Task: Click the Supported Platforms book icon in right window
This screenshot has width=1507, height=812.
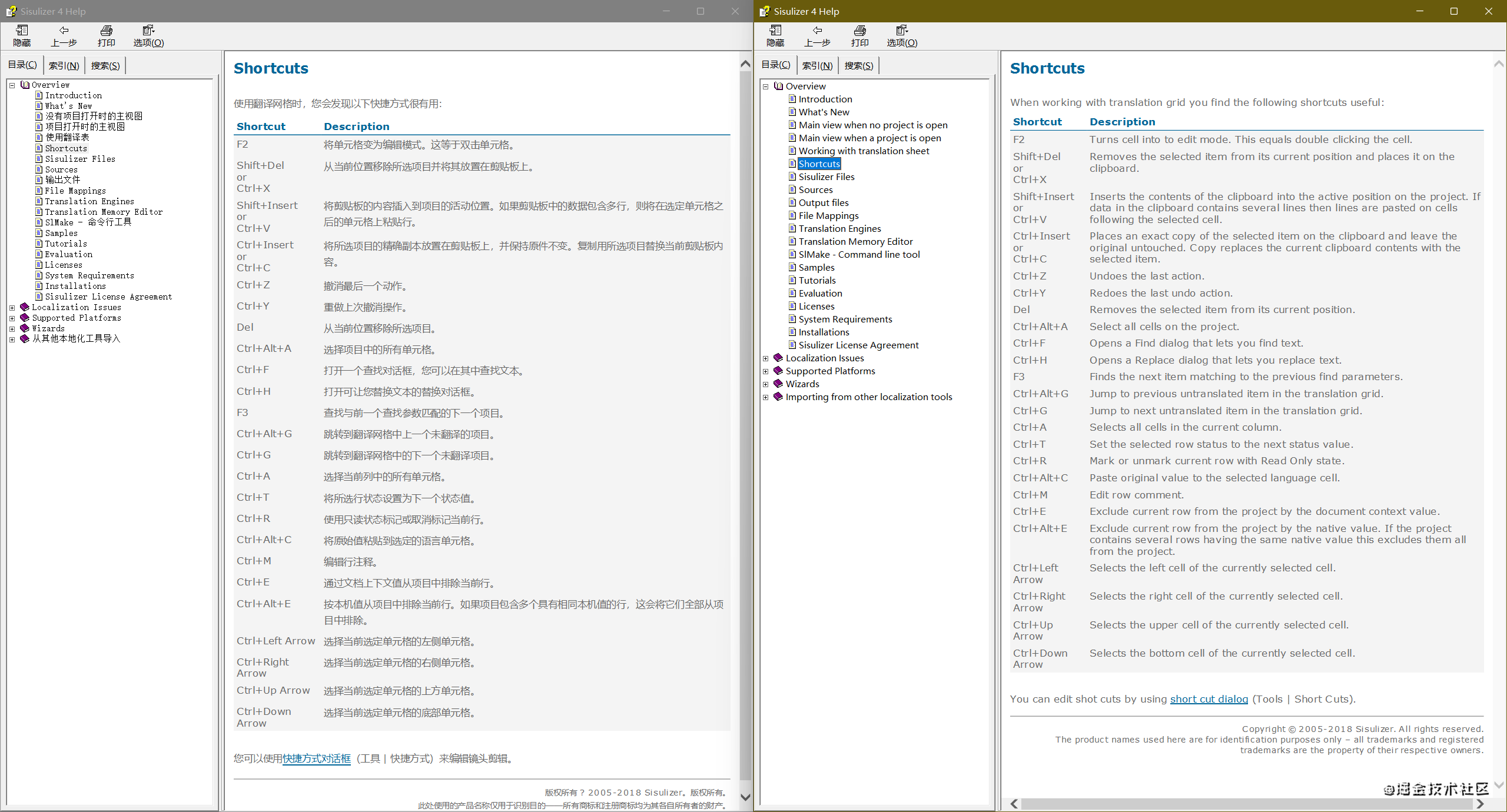Action: [x=778, y=371]
